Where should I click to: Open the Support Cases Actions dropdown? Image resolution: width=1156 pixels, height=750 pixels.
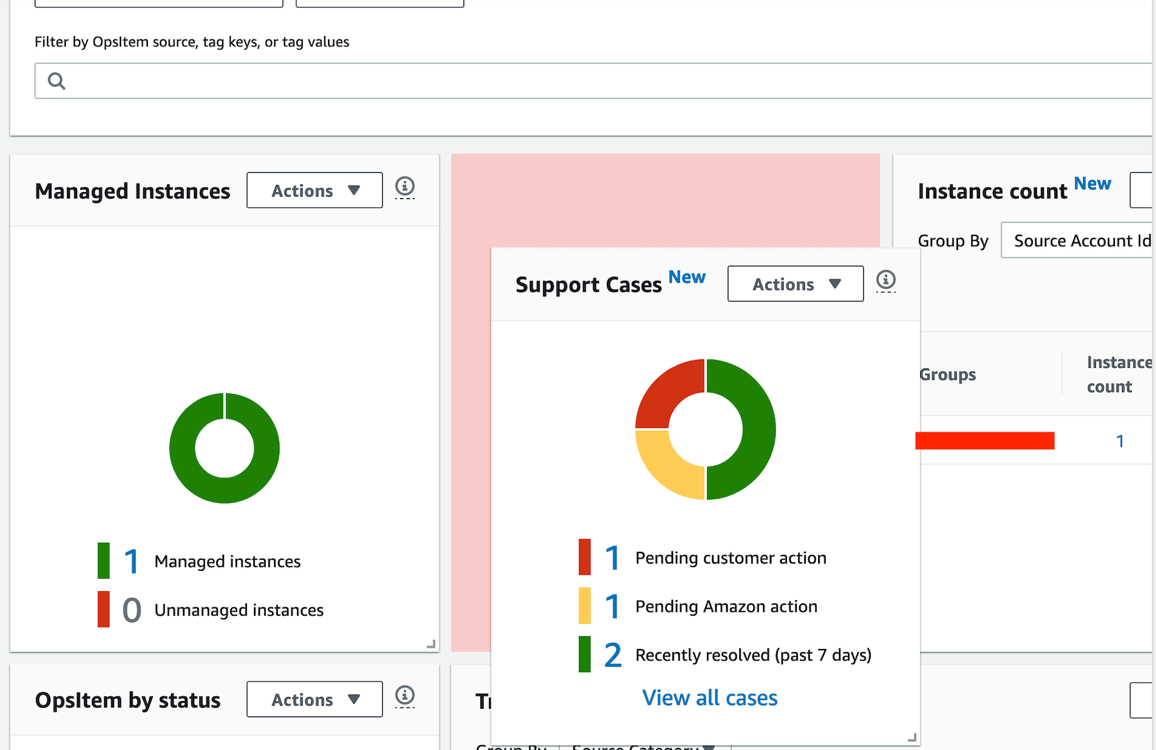point(795,283)
